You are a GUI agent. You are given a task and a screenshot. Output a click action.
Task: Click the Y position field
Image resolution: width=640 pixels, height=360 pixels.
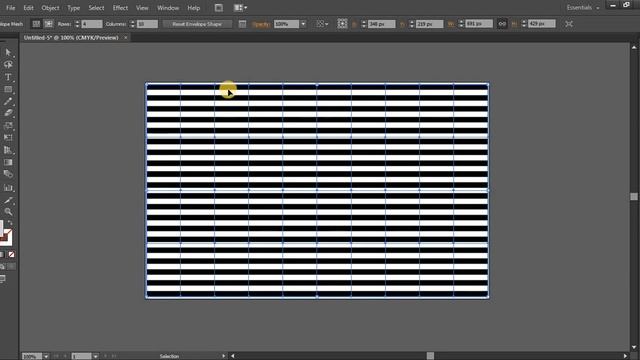pyautogui.click(x=429, y=24)
